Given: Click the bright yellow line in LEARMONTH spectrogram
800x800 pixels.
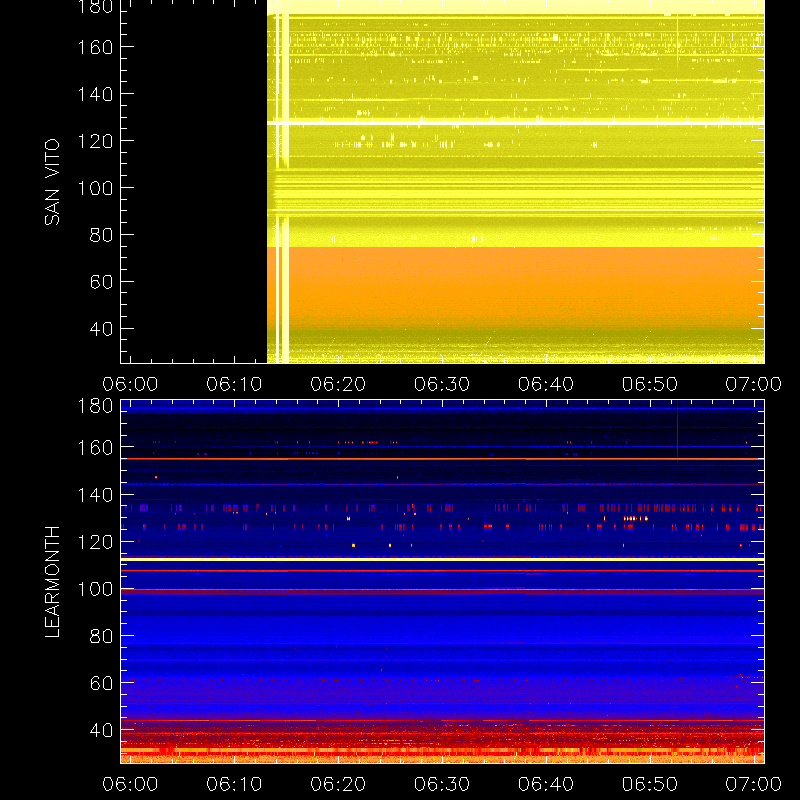Looking at the screenshot, I should [442, 560].
